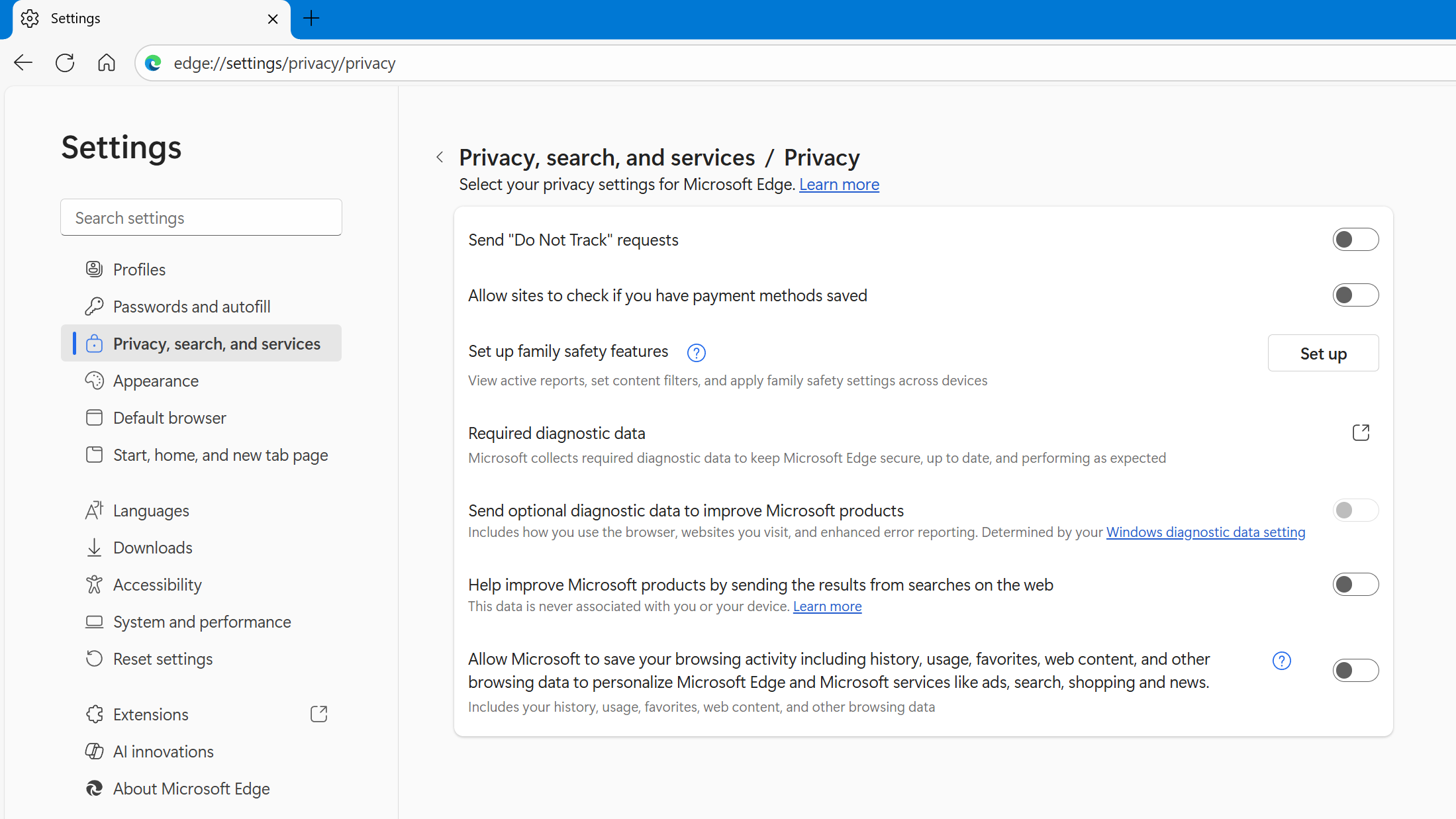This screenshot has height=819, width=1456.
Task: Toggle sending search results to Microsoft
Action: click(1355, 585)
